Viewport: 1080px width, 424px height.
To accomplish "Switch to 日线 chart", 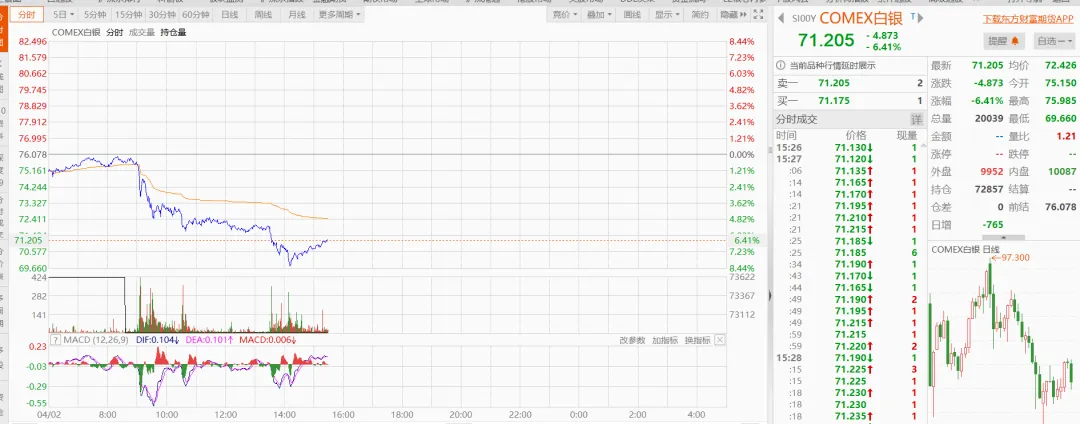I will click(231, 14).
